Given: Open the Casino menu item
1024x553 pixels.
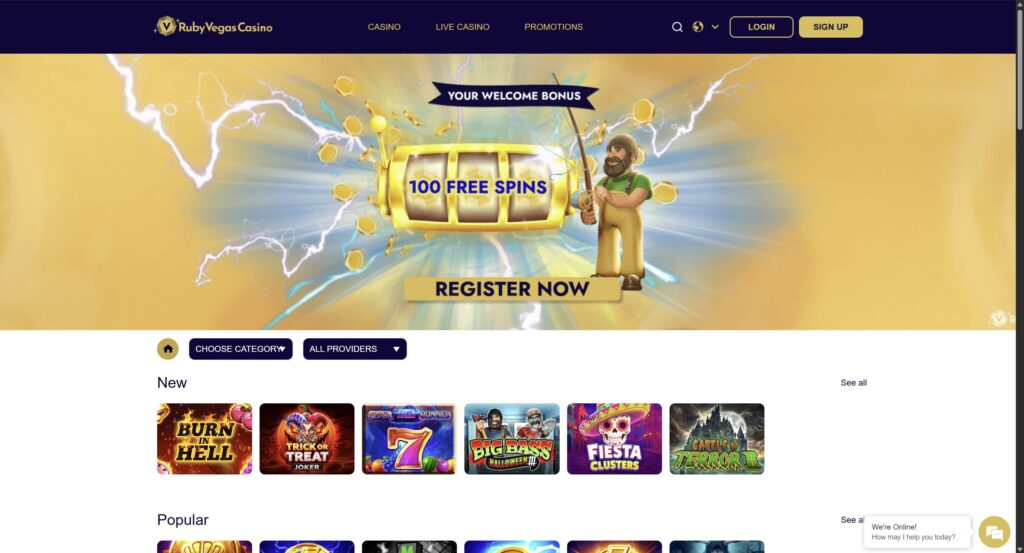Looking at the screenshot, I should pyautogui.click(x=384, y=27).
